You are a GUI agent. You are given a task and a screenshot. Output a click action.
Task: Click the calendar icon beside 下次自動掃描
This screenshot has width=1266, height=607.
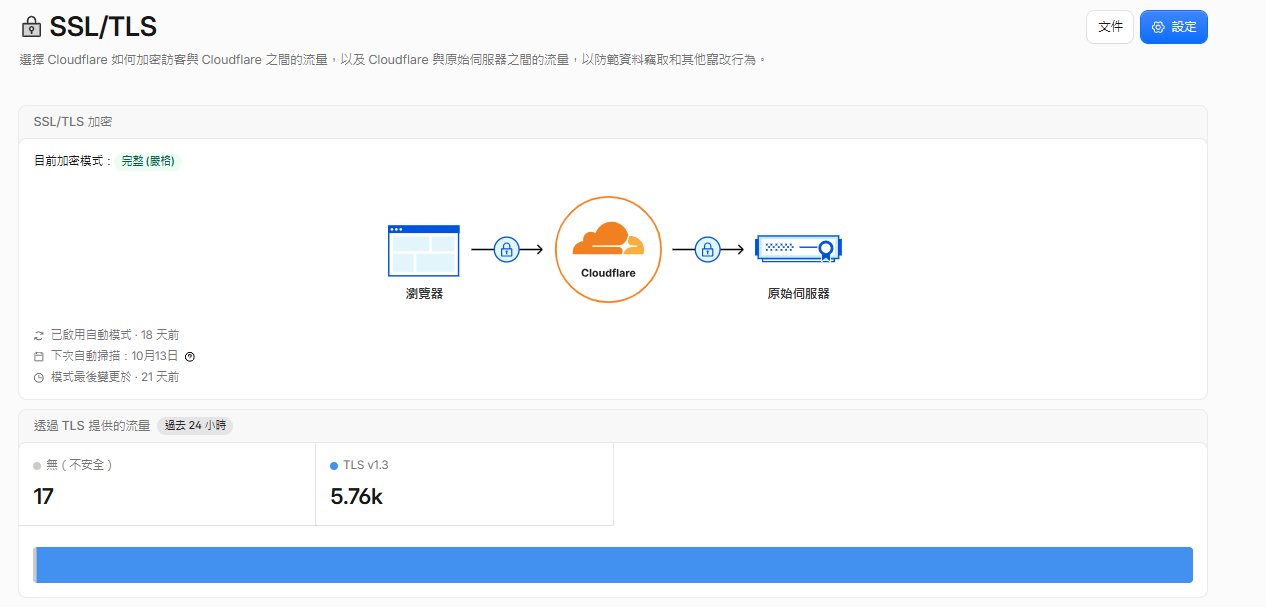coord(39,356)
